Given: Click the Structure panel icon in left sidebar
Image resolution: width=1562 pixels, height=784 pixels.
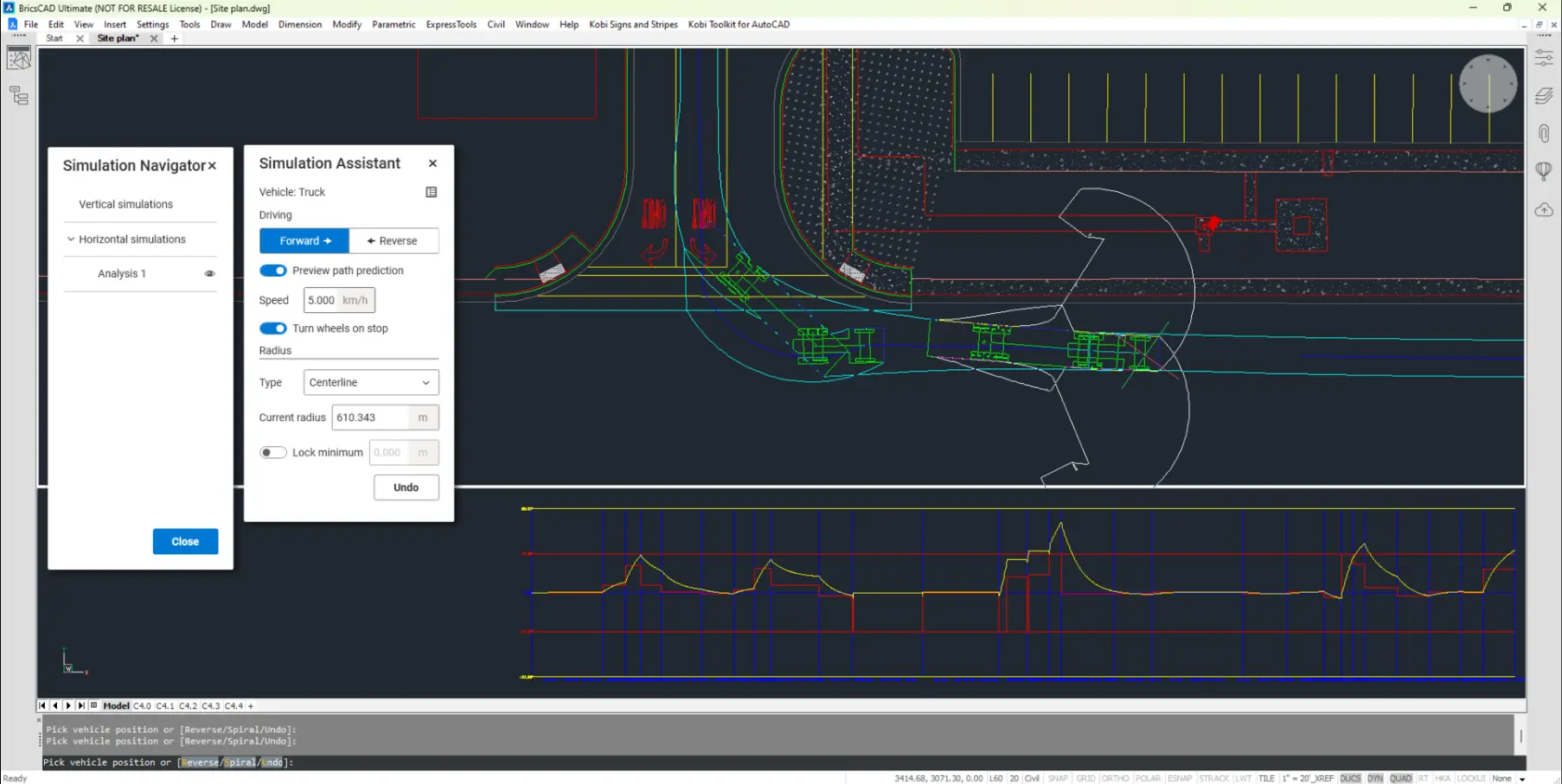Looking at the screenshot, I should 18,96.
